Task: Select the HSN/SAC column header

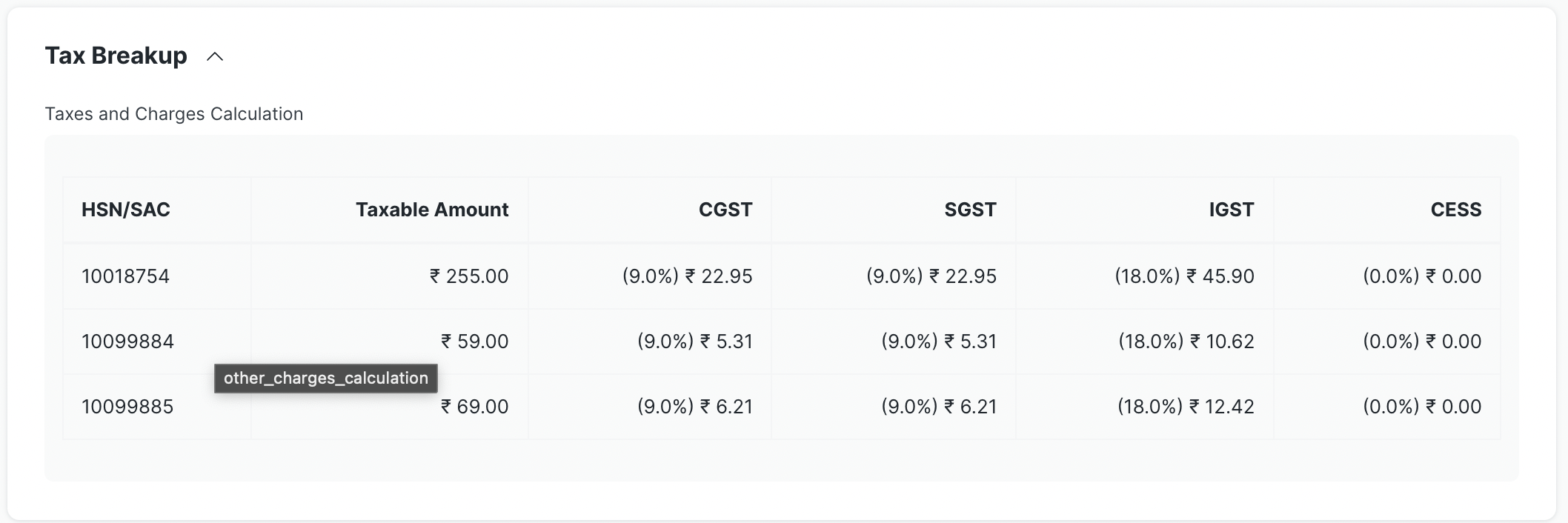Action: tap(126, 210)
